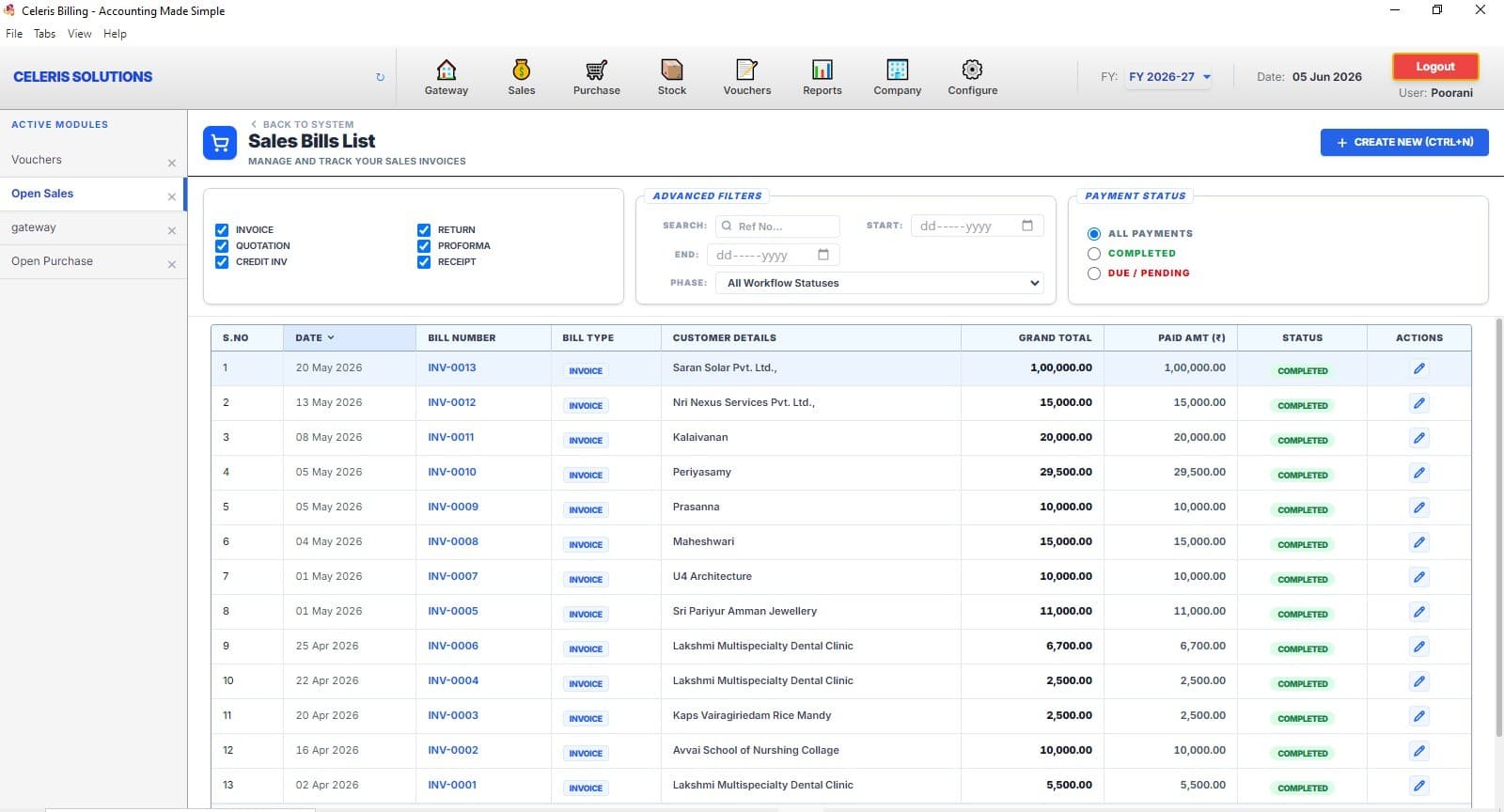Edit invoice INV-0013 with pencil icon
The height and width of the screenshot is (812, 1504).
[1419, 368]
